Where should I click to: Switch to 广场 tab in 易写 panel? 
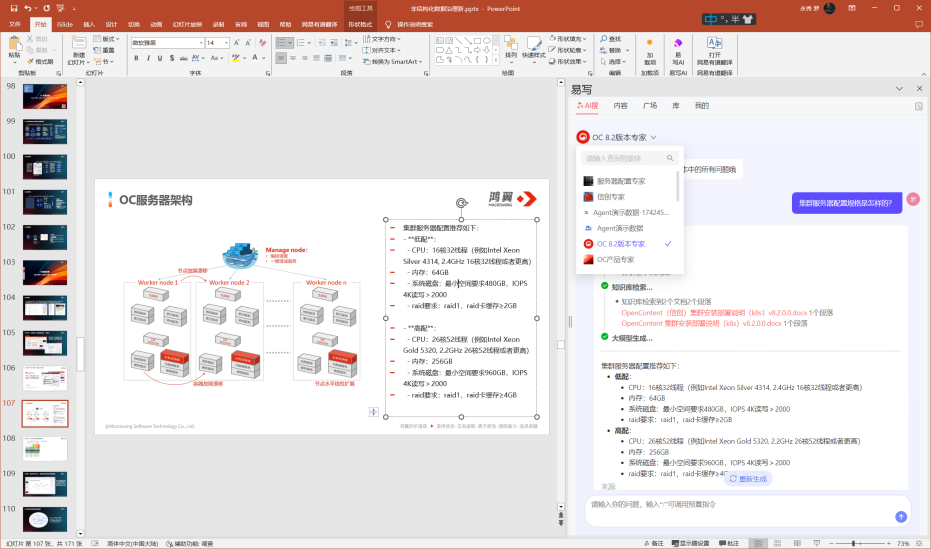point(650,106)
